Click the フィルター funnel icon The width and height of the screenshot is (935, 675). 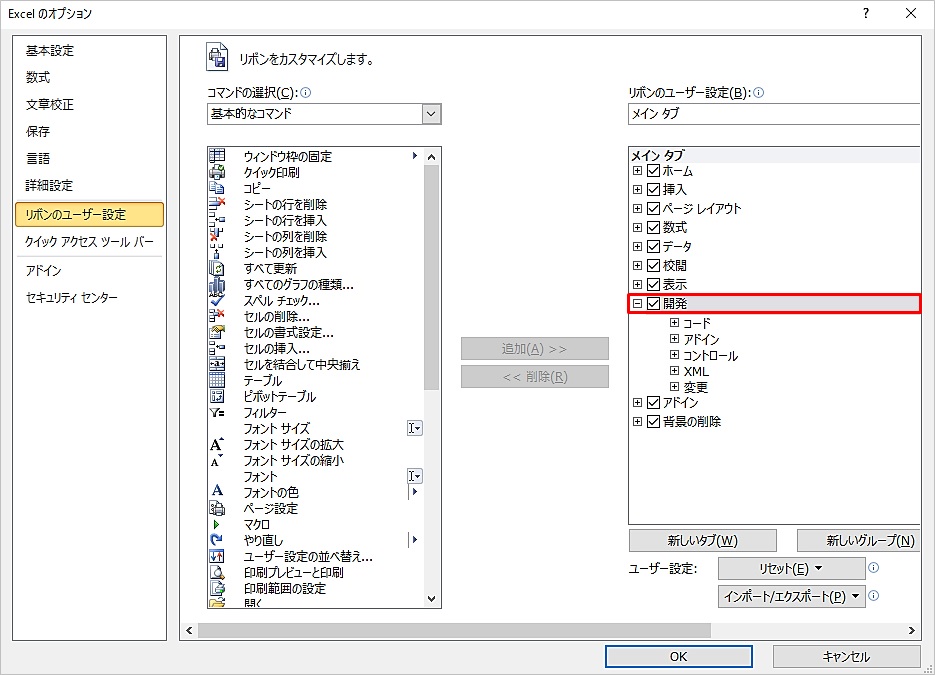217,412
